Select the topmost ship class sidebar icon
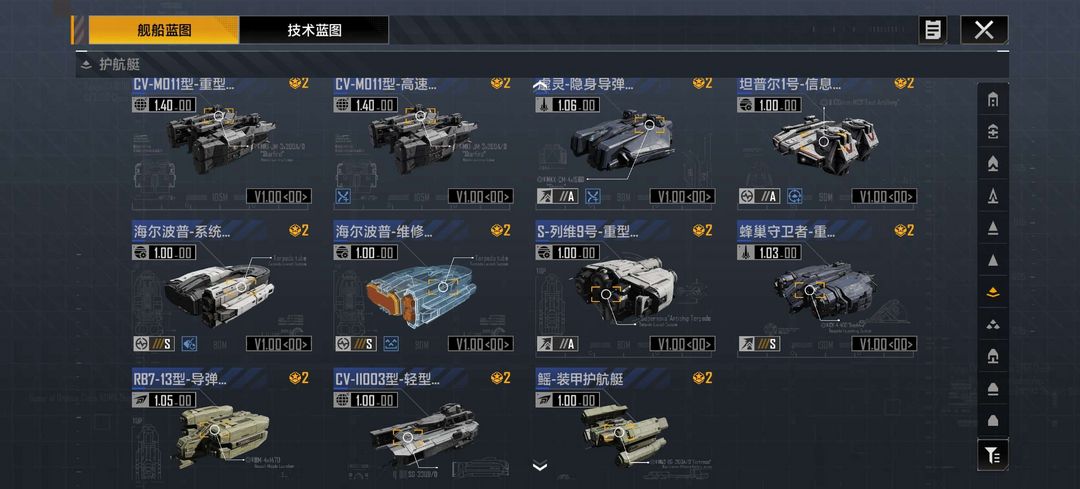 (993, 101)
